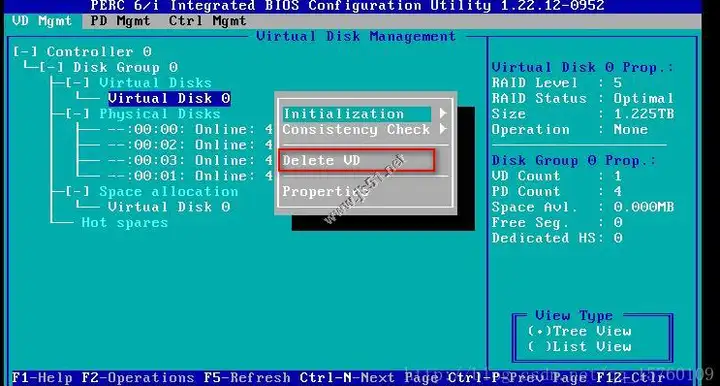The width and height of the screenshot is (720, 386).
Task: Click the F5-Refresh shortcut hint
Action: 247,378
